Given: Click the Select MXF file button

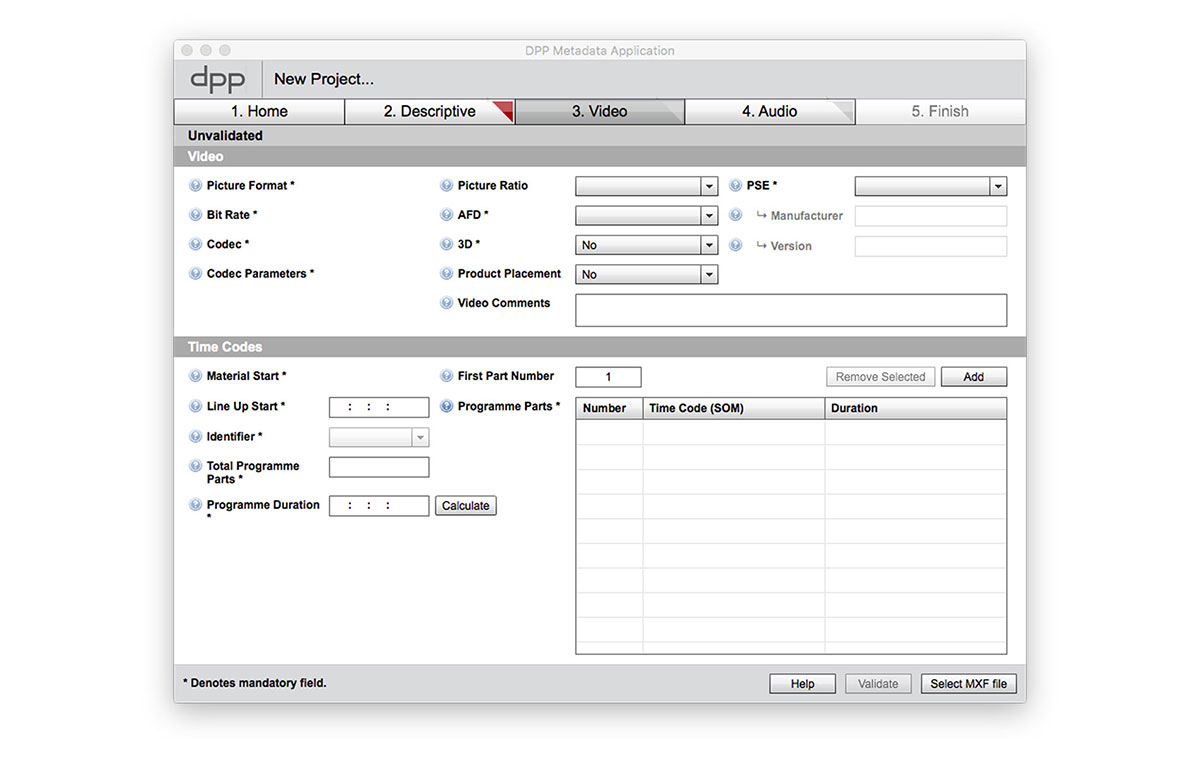Looking at the screenshot, I should (x=968, y=684).
